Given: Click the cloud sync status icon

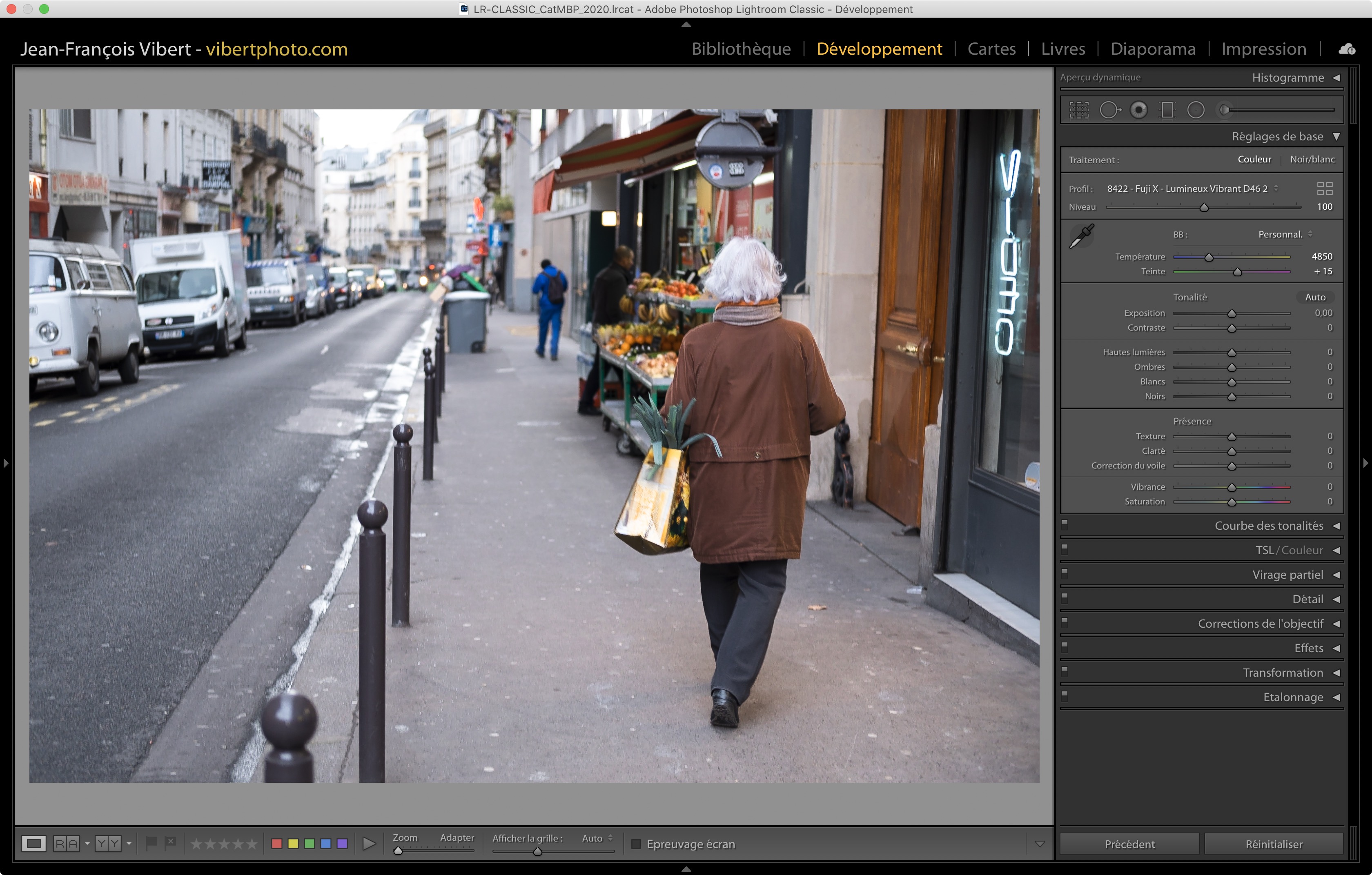Looking at the screenshot, I should pyautogui.click(x=1346, y=49).
